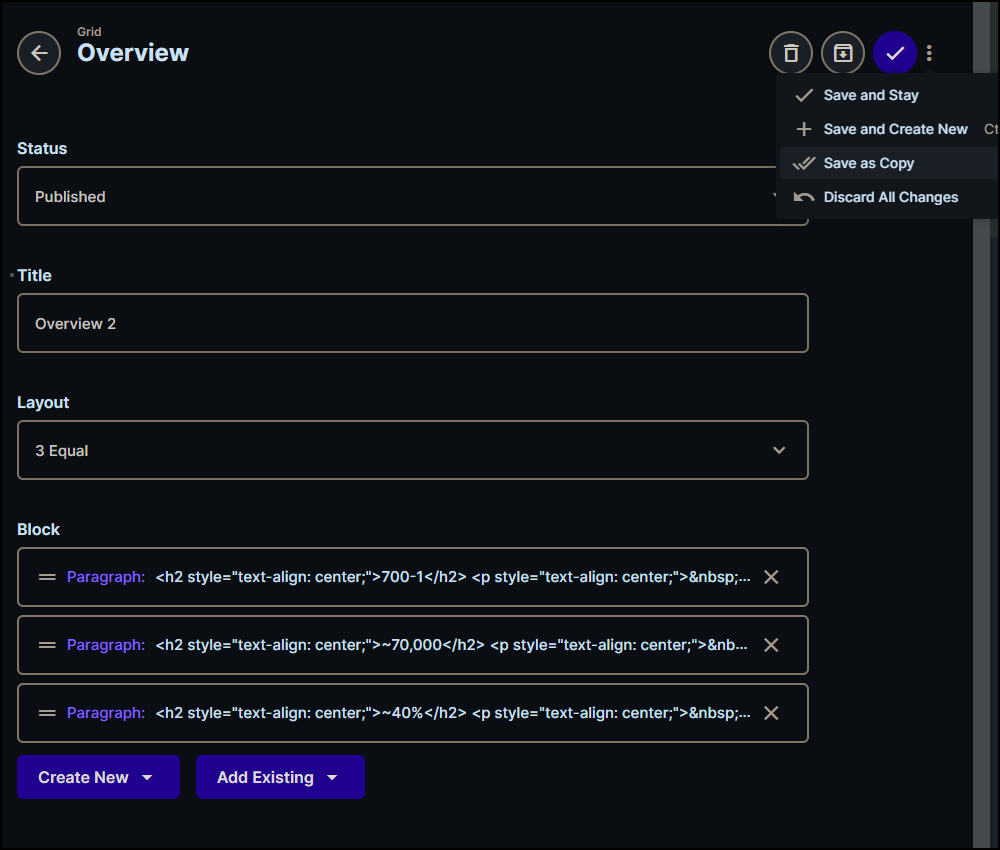Open the ~70,000 Paragraph block

click(x=413, y=645)
